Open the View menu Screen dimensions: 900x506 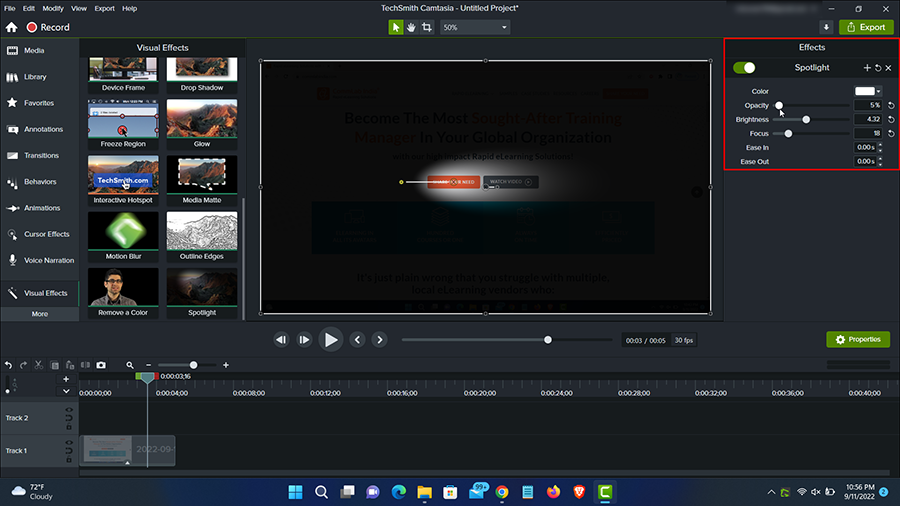click(79, 8)
